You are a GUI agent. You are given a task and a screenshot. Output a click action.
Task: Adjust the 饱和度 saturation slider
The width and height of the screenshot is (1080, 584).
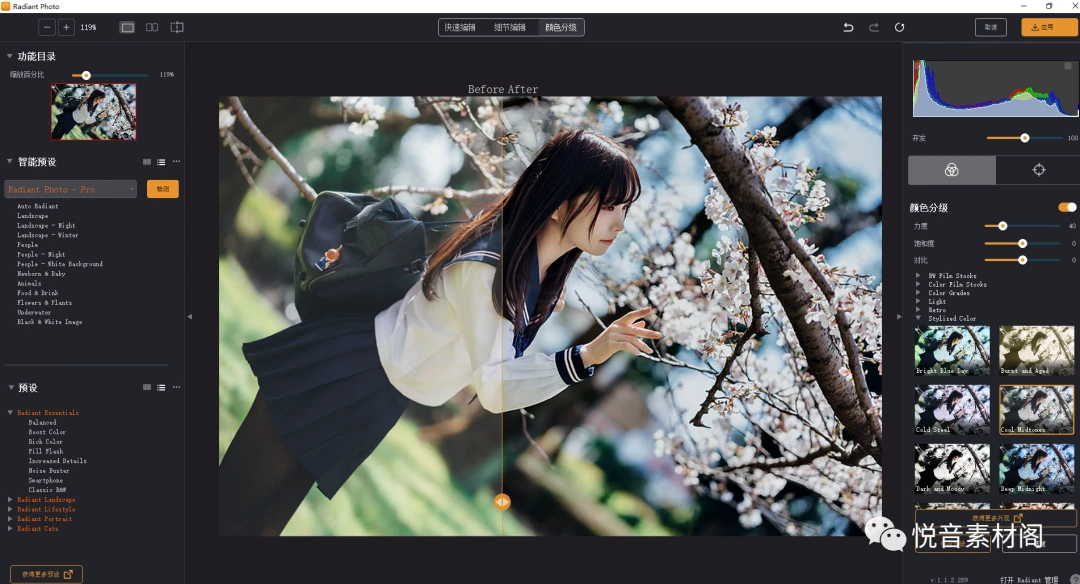(1023, 243)
